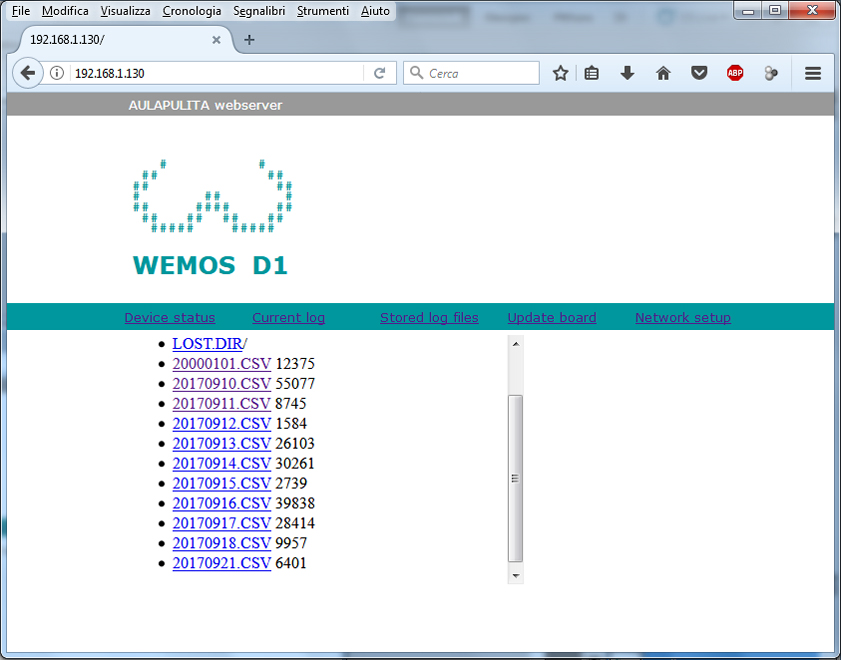This screenshot has width=841, height=660.
Task: Open the Strumenti menu
Action: coord(322,11)
